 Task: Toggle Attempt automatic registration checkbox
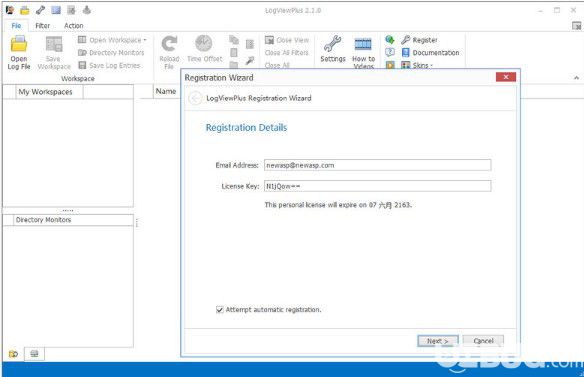(219, 310)
